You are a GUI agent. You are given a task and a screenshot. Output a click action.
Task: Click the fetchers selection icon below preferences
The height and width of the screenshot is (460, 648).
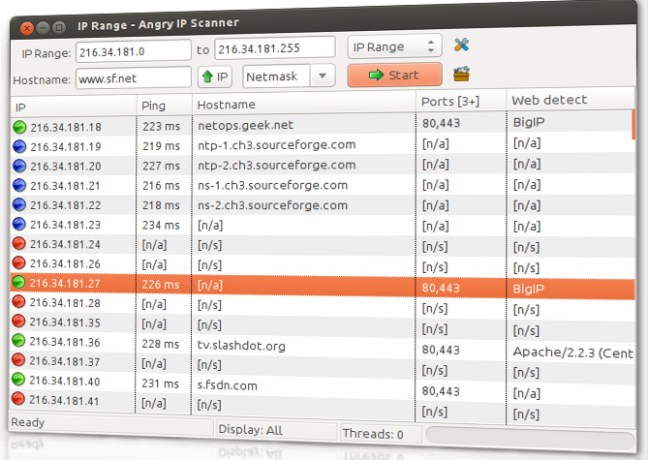click(461, 74)
